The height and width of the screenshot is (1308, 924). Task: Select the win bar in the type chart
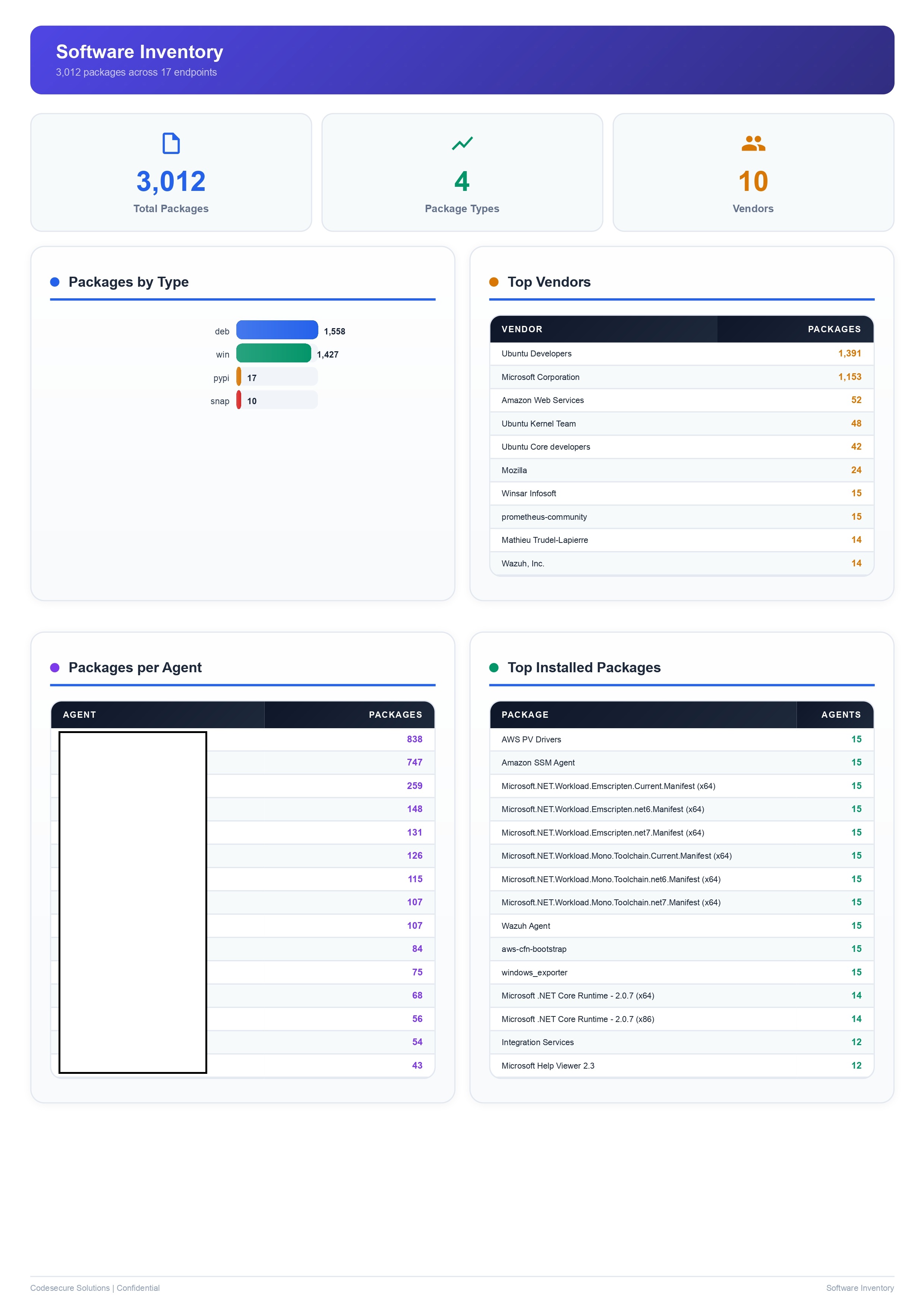tap(273, 354)
